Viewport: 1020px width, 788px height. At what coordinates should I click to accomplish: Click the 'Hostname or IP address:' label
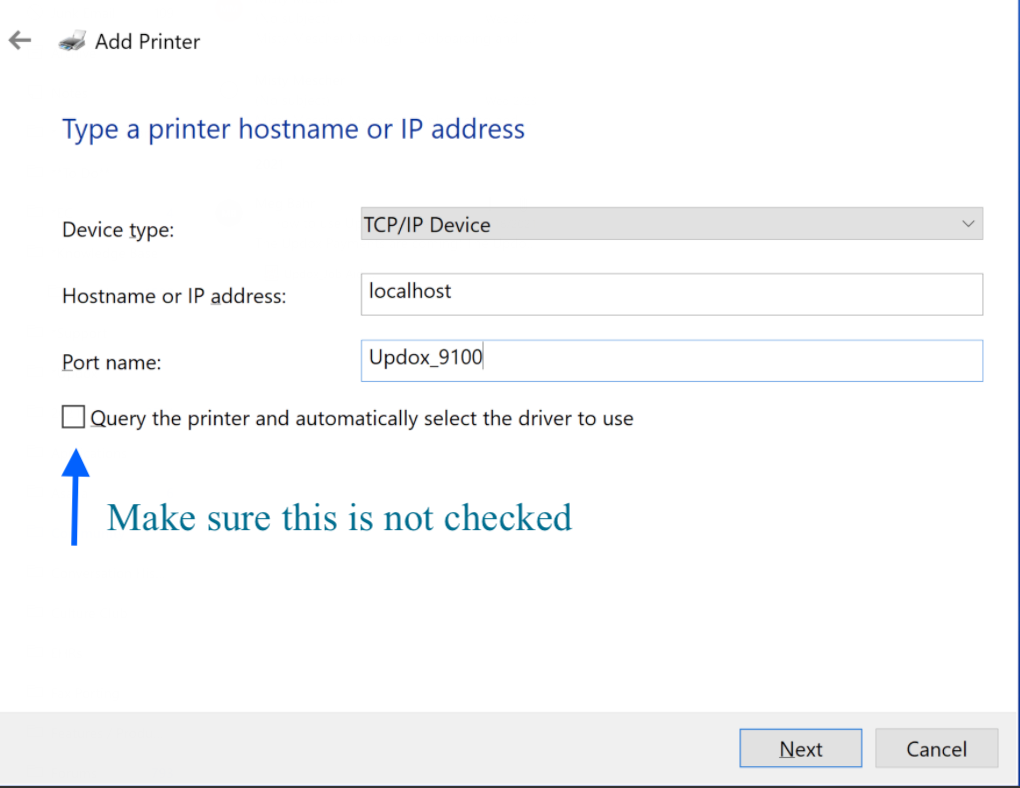[174, 296]
